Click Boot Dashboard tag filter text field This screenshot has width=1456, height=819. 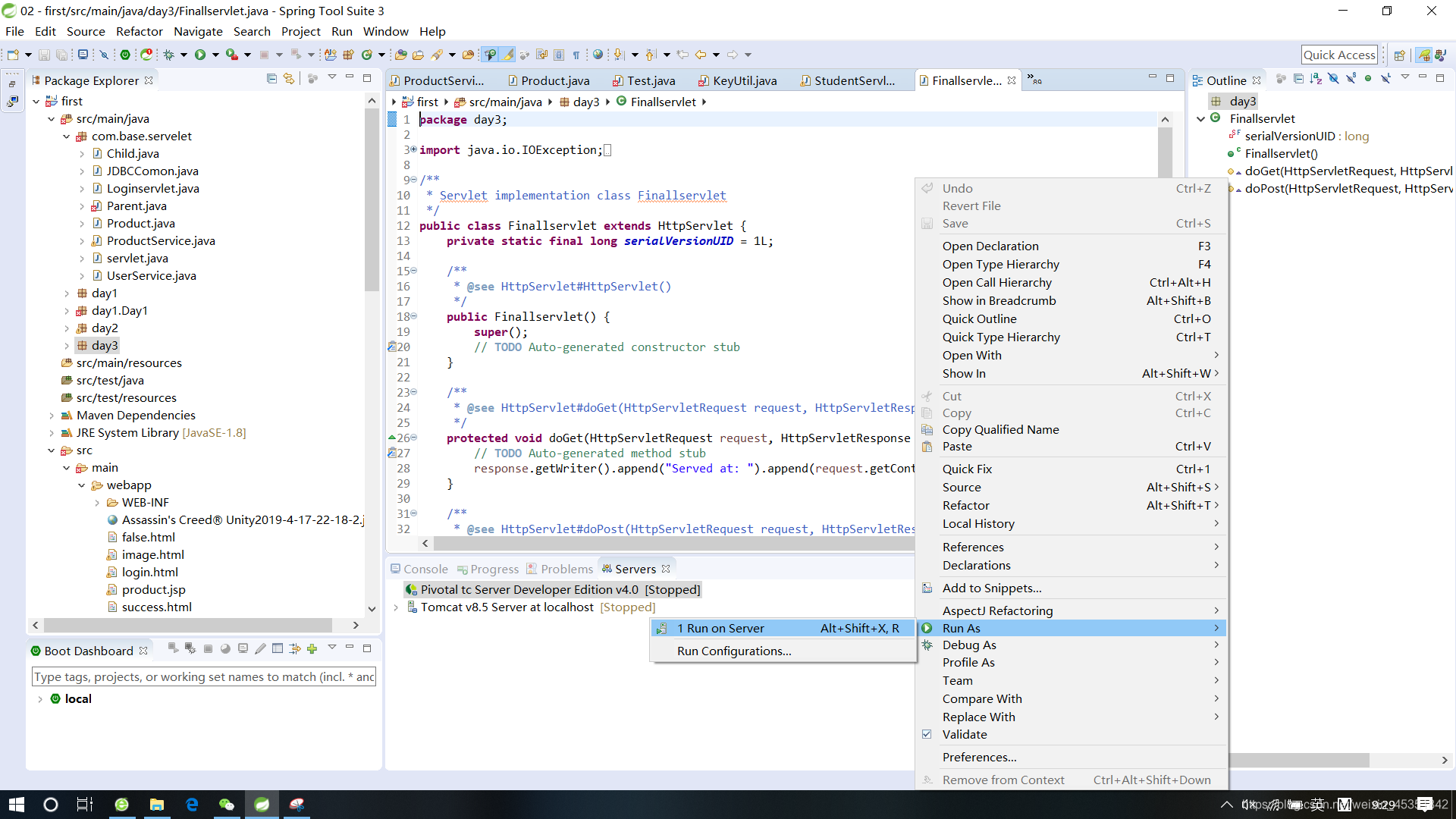coord(204,676)
